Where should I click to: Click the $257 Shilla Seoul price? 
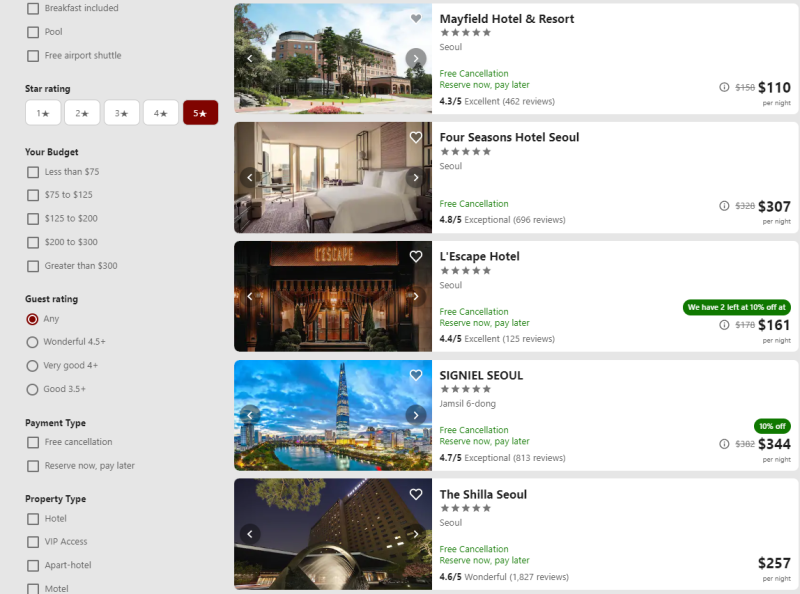774,563
